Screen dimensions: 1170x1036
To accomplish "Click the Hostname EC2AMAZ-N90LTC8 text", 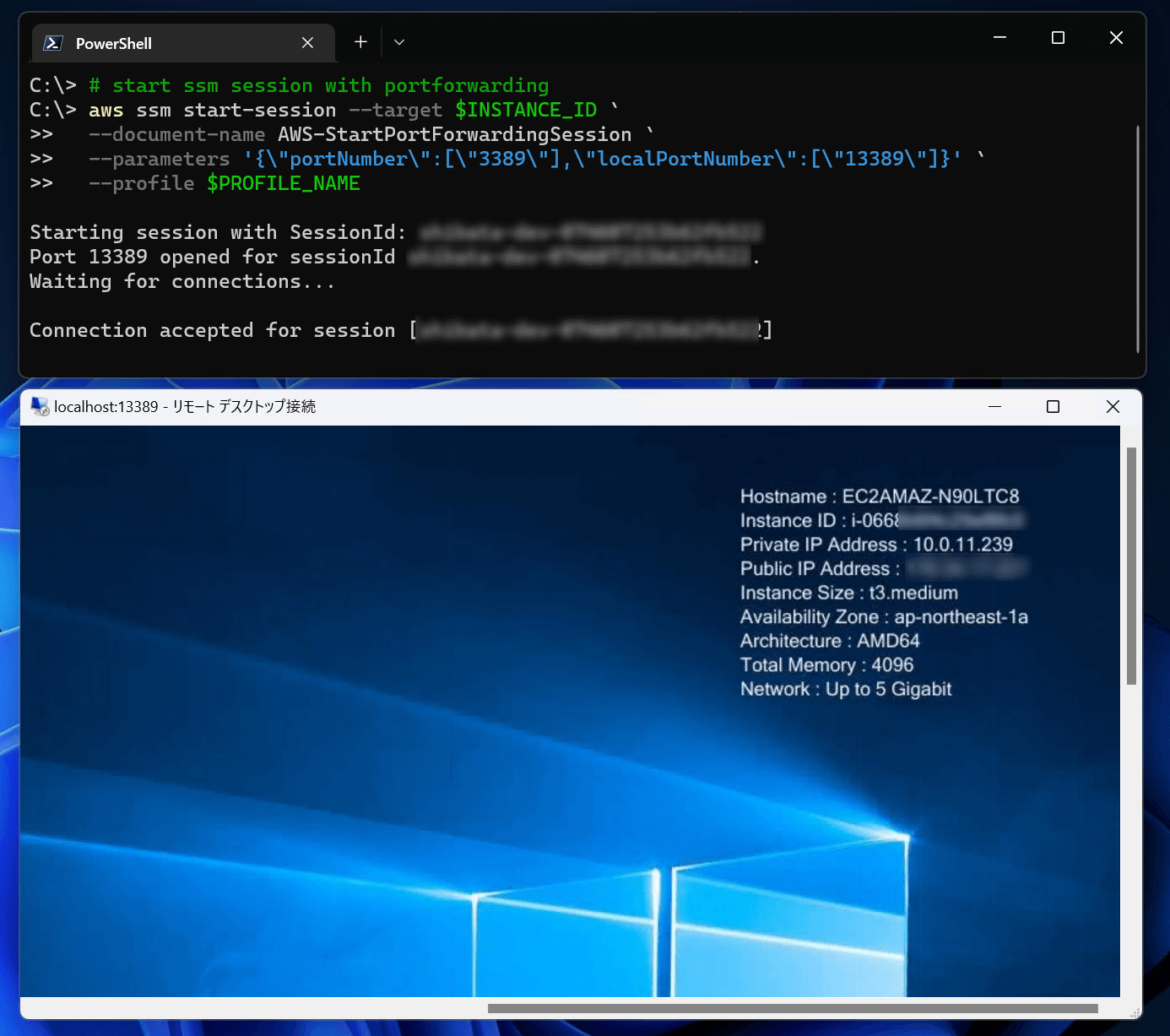I will 880,496.
